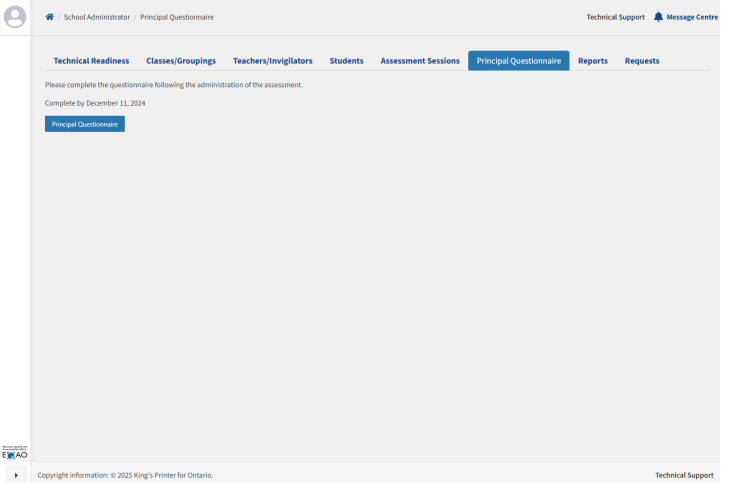Screen dimensions: 732x493
Task: Click the EQAO logo in sidebar
Action: pos(15,453)
